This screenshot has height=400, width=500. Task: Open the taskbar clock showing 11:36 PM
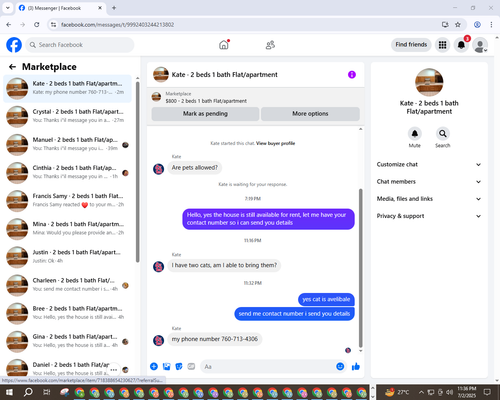point(467,392)
